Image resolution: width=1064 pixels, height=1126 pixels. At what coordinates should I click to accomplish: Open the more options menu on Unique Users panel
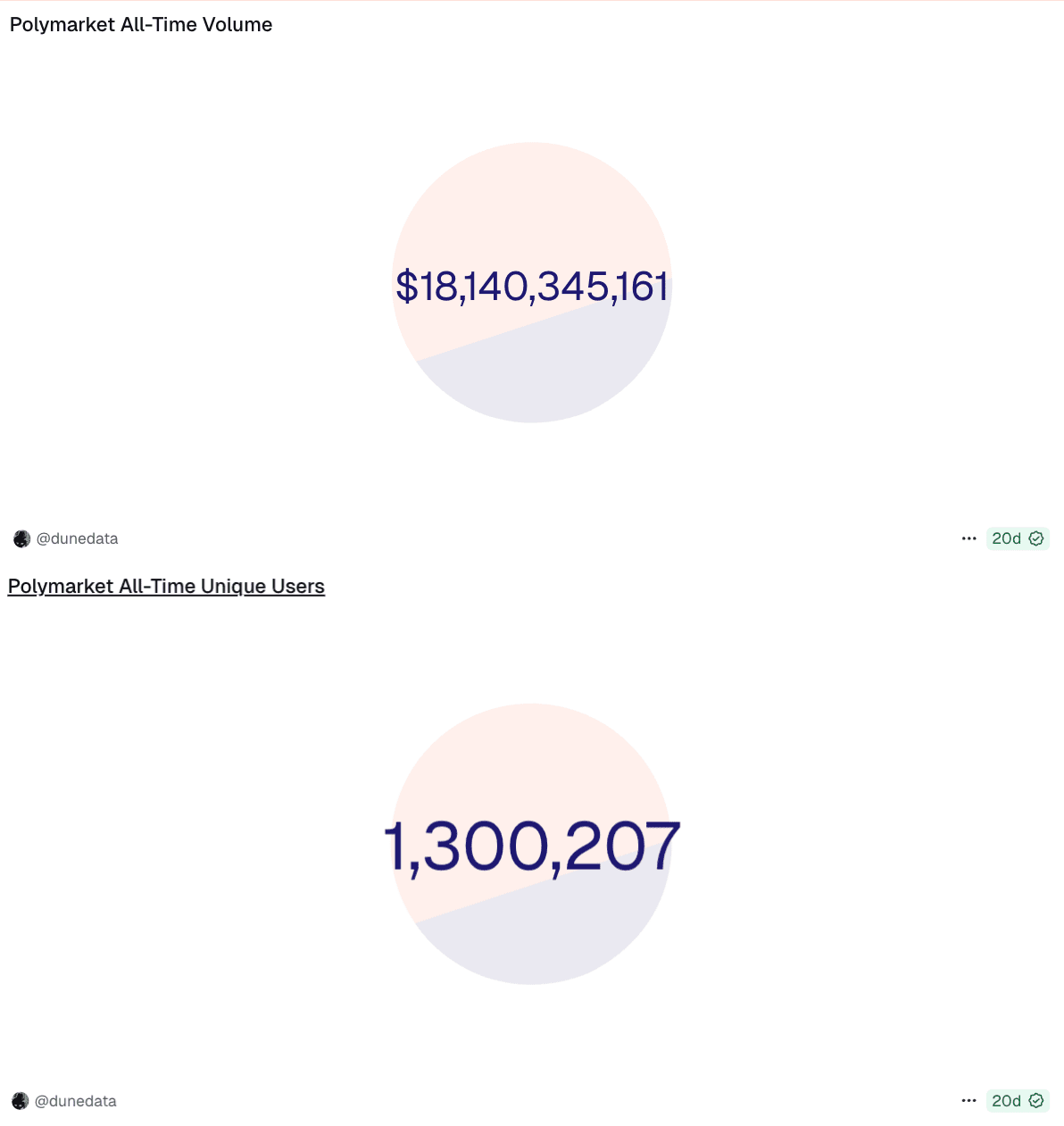coord(968,1101)
